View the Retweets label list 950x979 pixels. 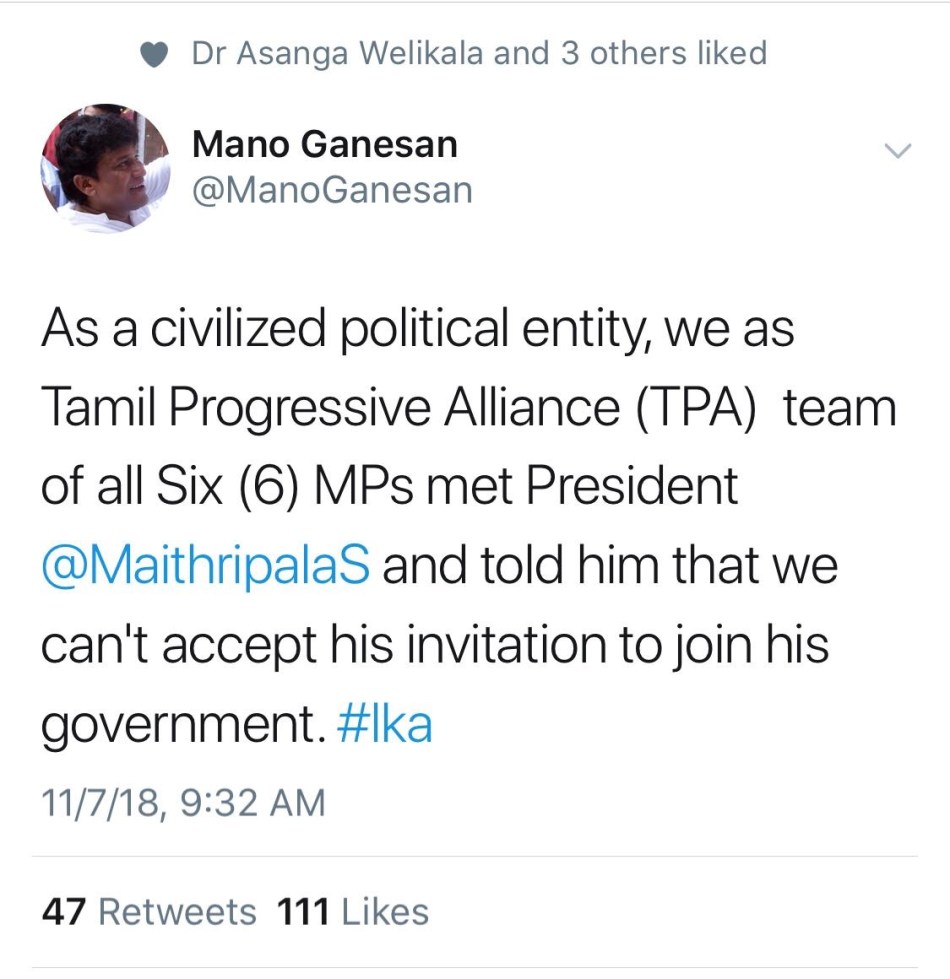coord(178,912)
